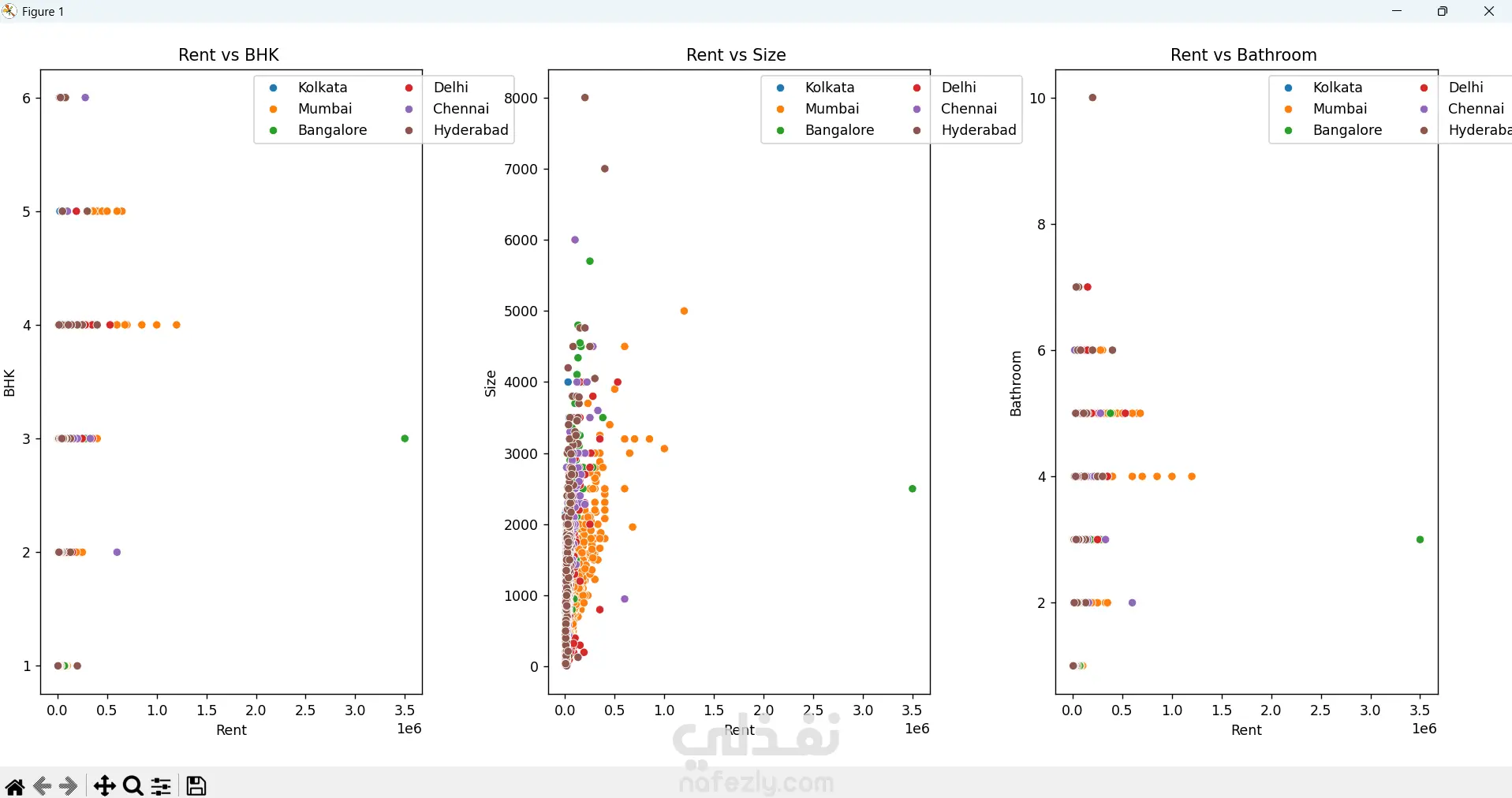Click the 'Rent vs Size' plot title
The width and height of the screenshot is (1512, 798).
click(x=736, y=54)
